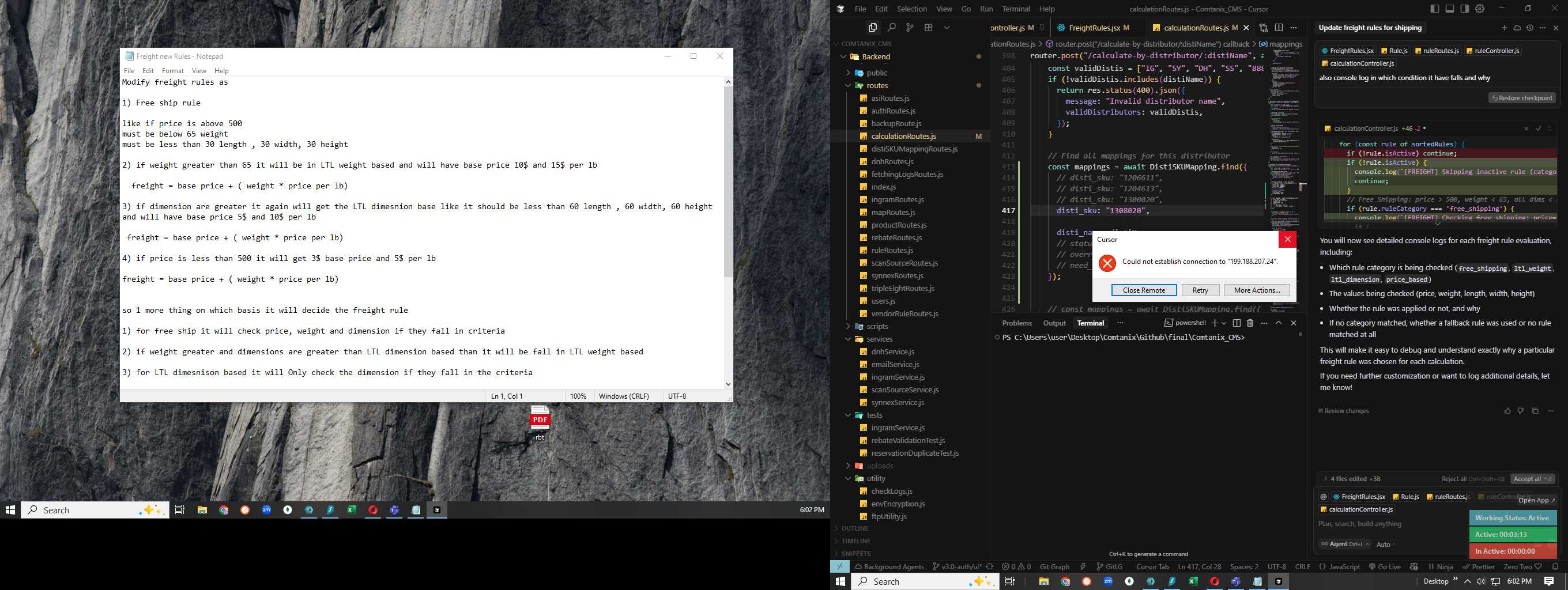The width and height of the screenshot is (1568, 590).
Task: Maximize the terminal panel with the up chevron
Action: (x=1278, y=323)
